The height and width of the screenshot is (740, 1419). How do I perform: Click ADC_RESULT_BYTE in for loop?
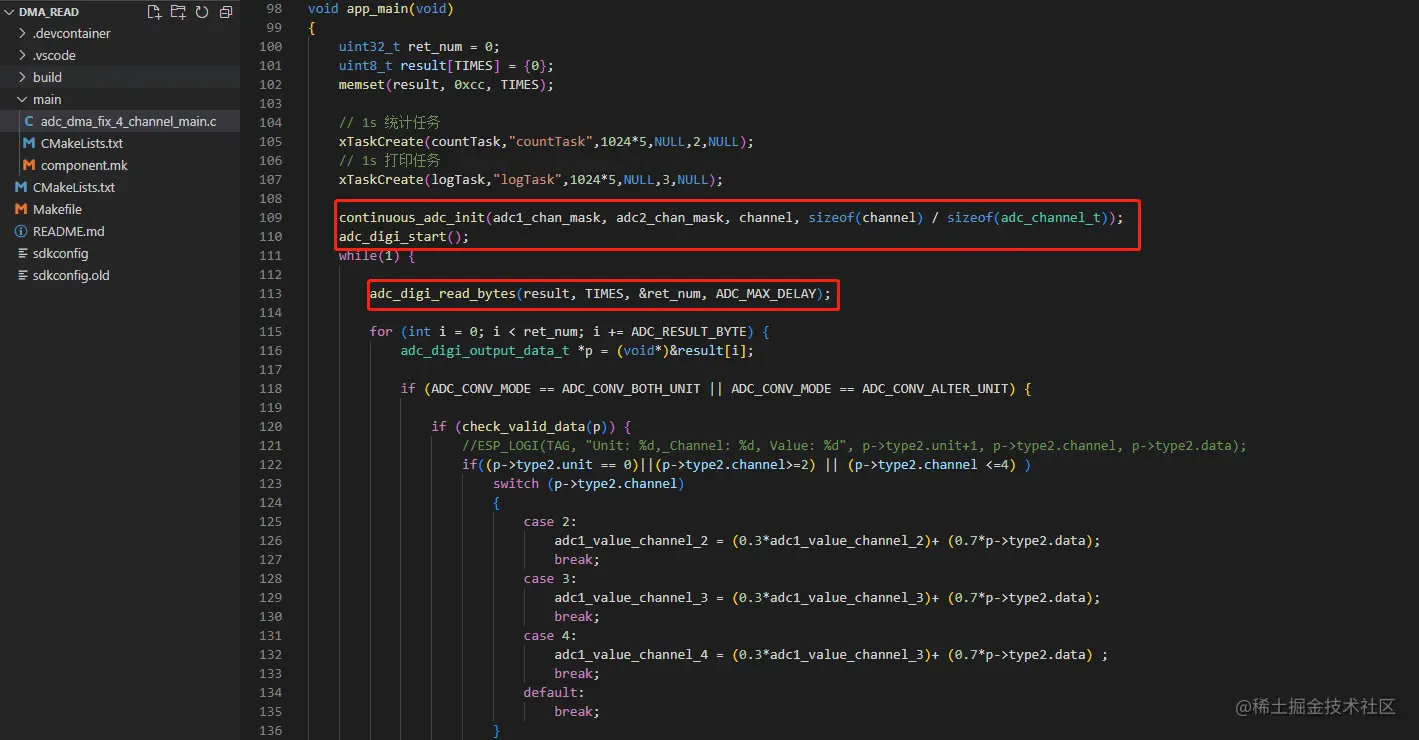click(x=693, y=331)
